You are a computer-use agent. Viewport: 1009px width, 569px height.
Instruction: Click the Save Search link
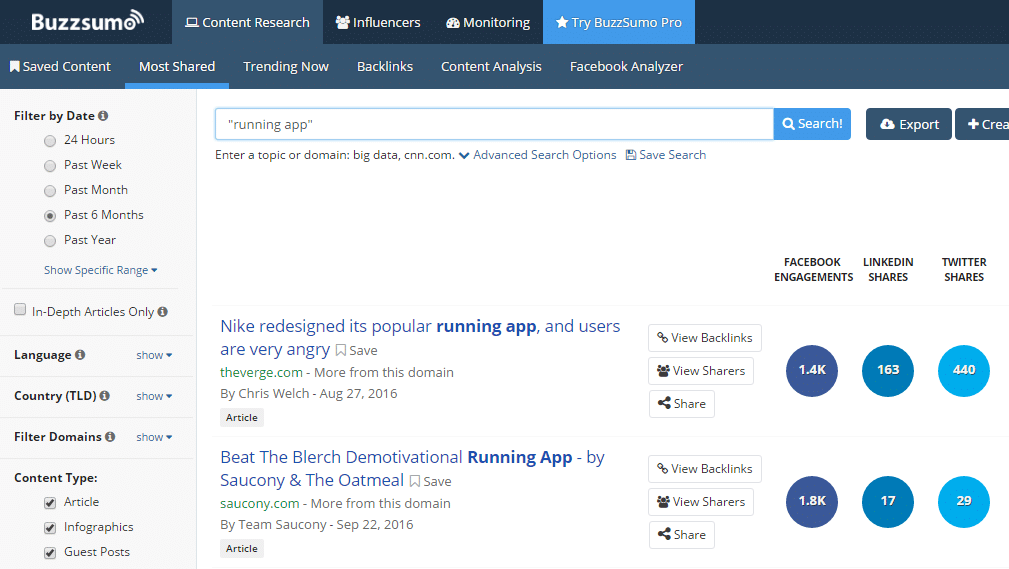(666, 155)
